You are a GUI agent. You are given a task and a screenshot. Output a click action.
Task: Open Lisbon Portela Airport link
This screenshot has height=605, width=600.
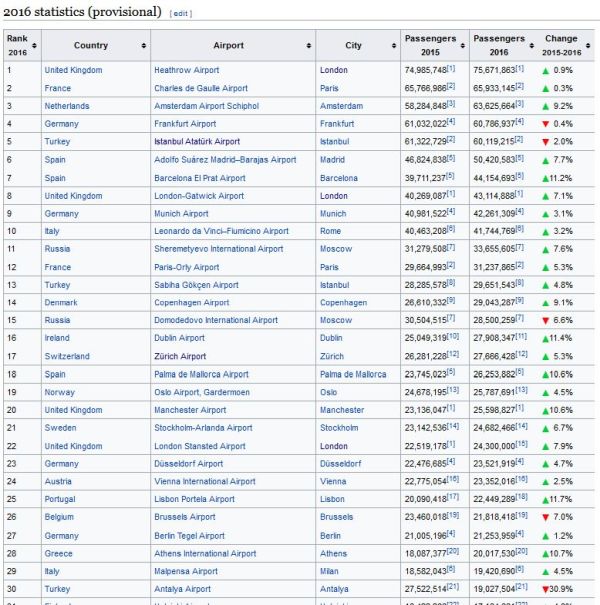194,499
